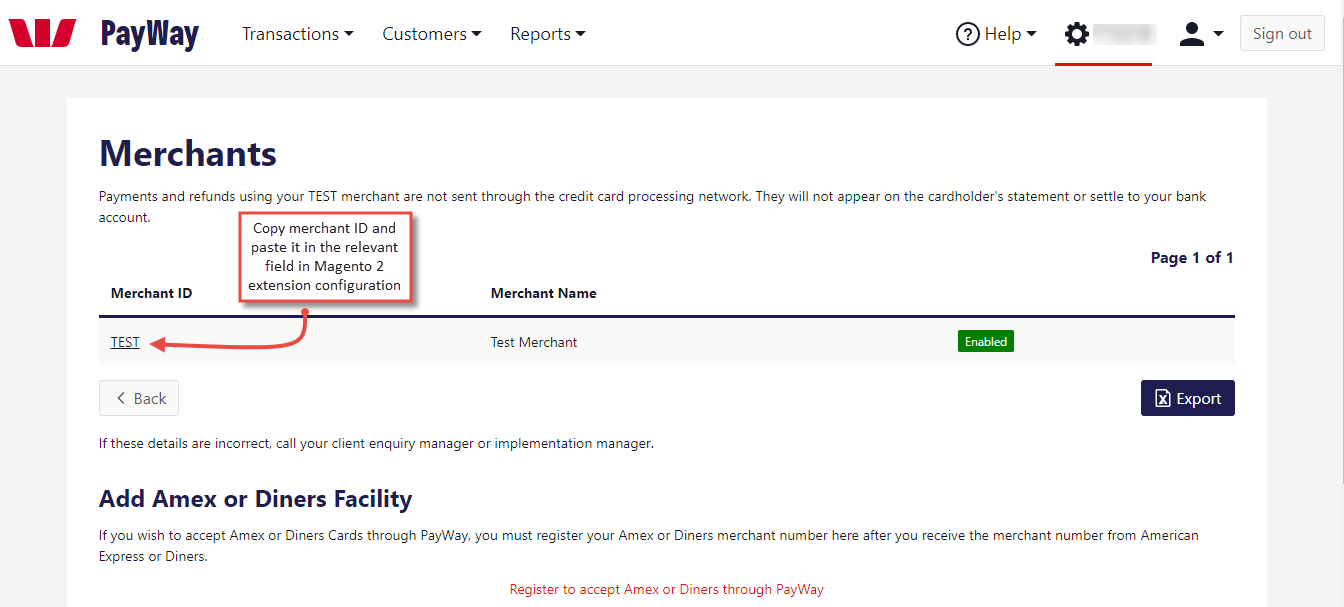
Task: Click the Merchant ID column header
Action: [151, 293]
